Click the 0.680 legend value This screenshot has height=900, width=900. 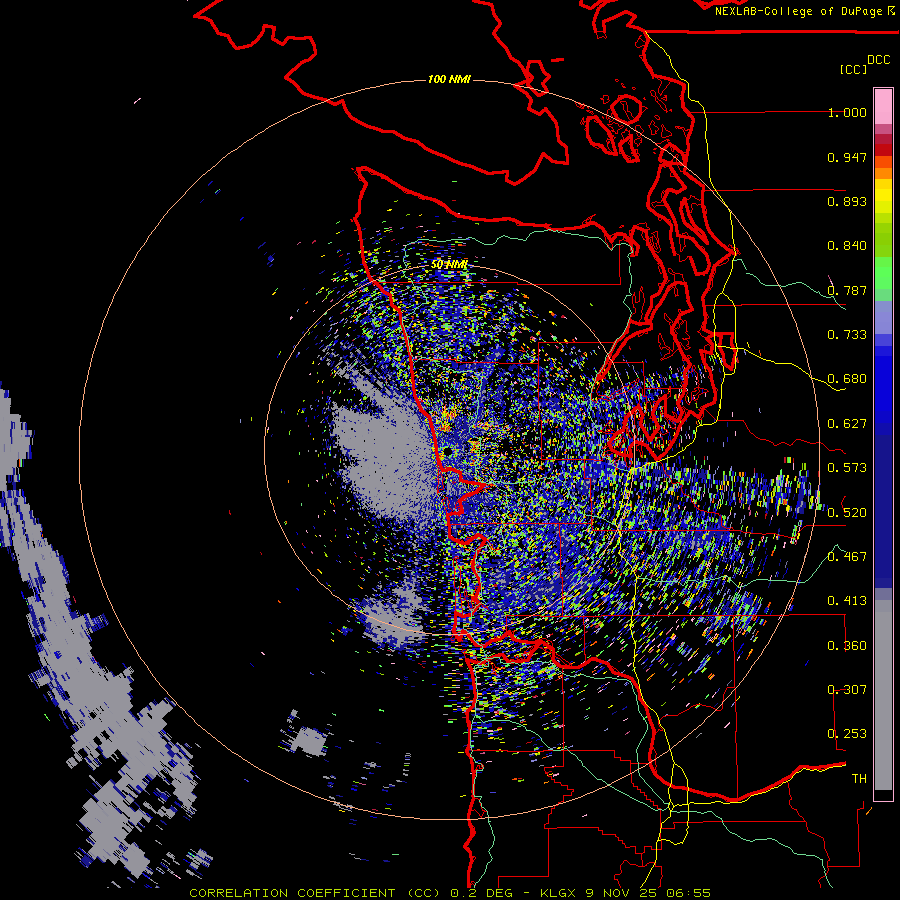click(x=847, y=379)
